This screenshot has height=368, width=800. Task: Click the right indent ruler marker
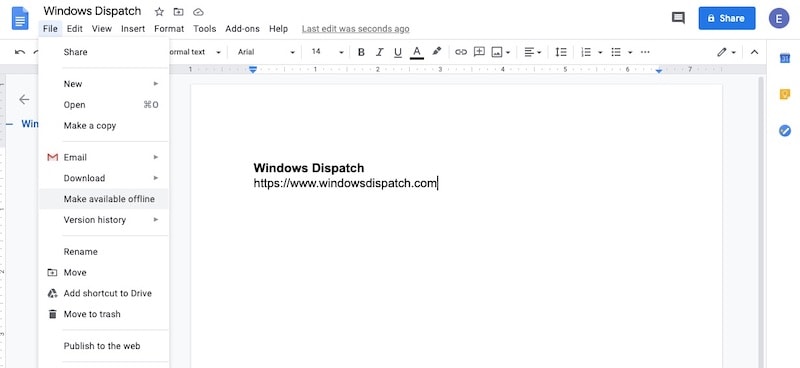coord(659,70)
